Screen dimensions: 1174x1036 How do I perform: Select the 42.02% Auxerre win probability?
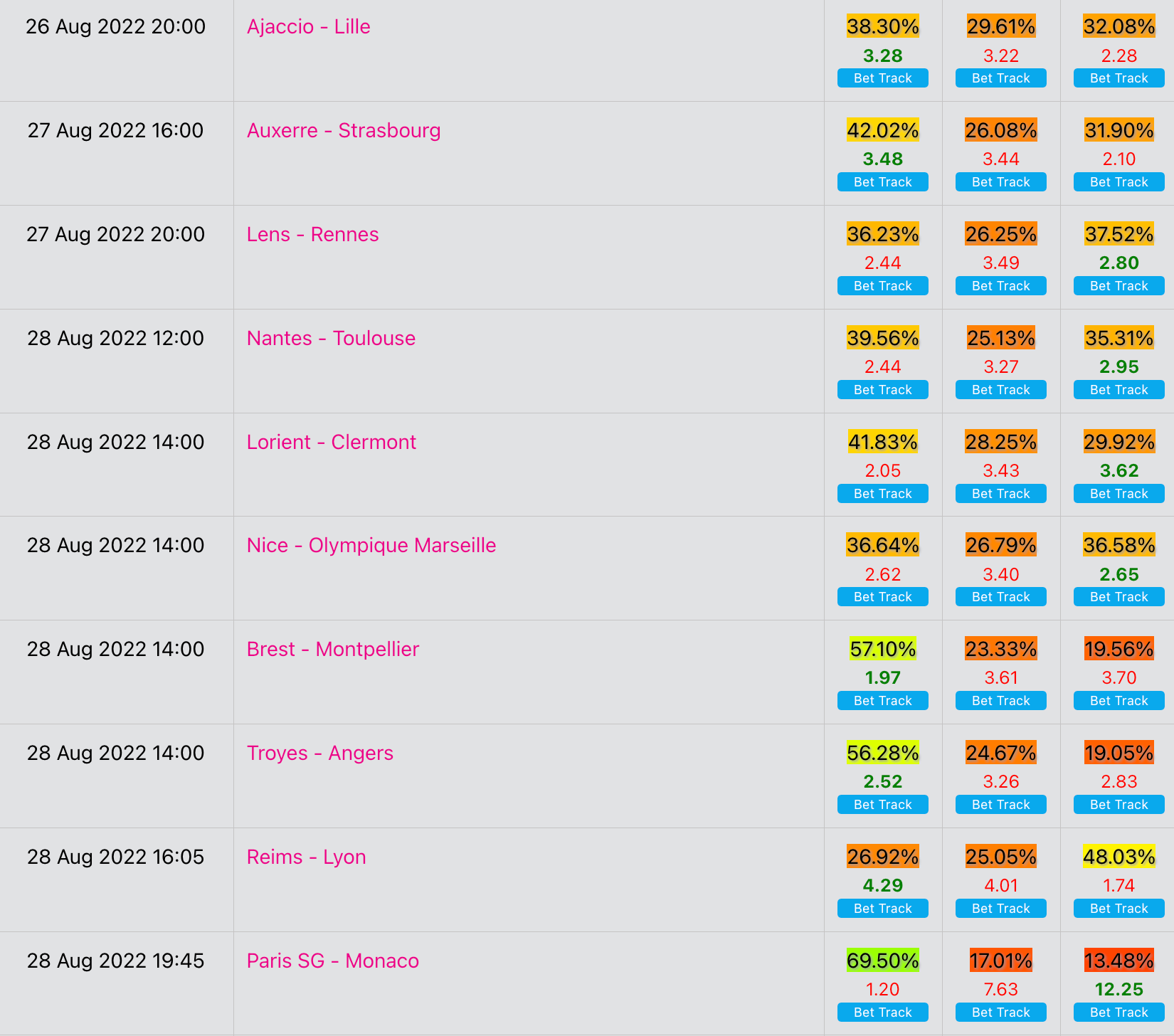tap(883, 130)
